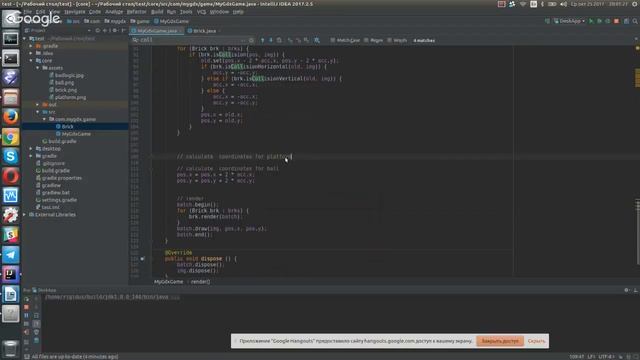Viewport: 640px width, 360px height.
Task: Click the orange stop-sharing button in Hangouts notification
Action: click(500, 341)
